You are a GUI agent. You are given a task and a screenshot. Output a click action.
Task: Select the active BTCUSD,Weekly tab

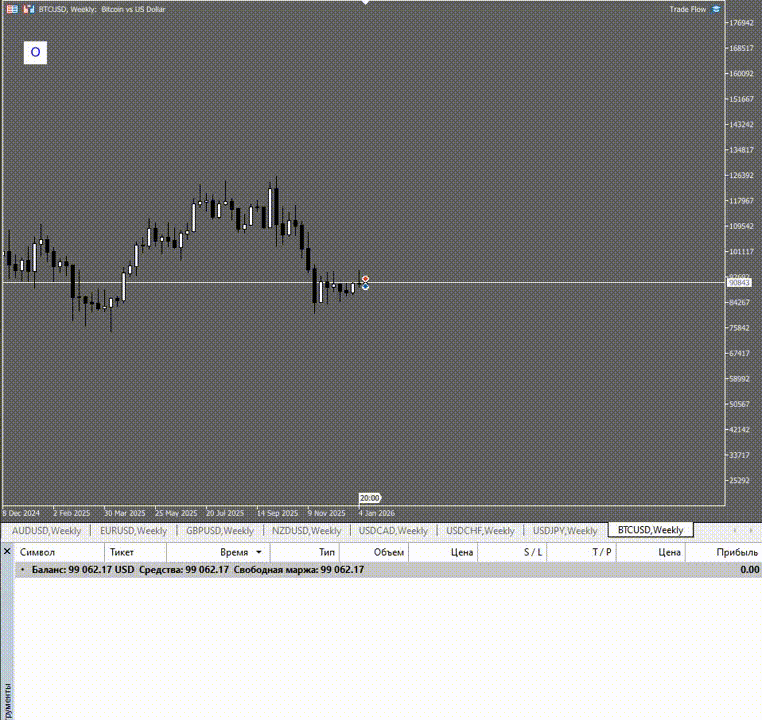coord(651,530)
